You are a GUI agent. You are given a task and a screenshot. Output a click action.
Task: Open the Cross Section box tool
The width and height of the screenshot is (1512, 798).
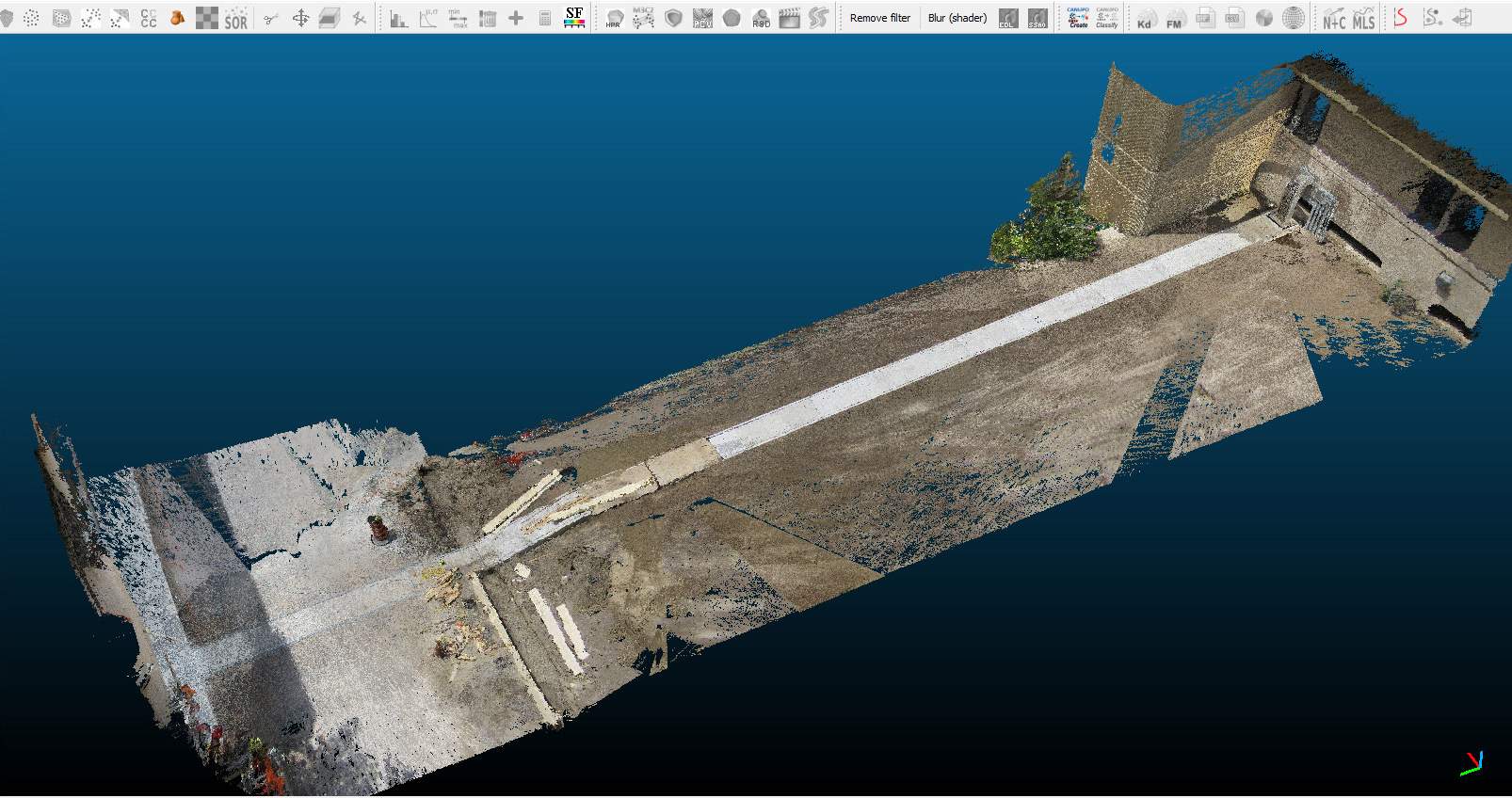click(x=330, y=18)
